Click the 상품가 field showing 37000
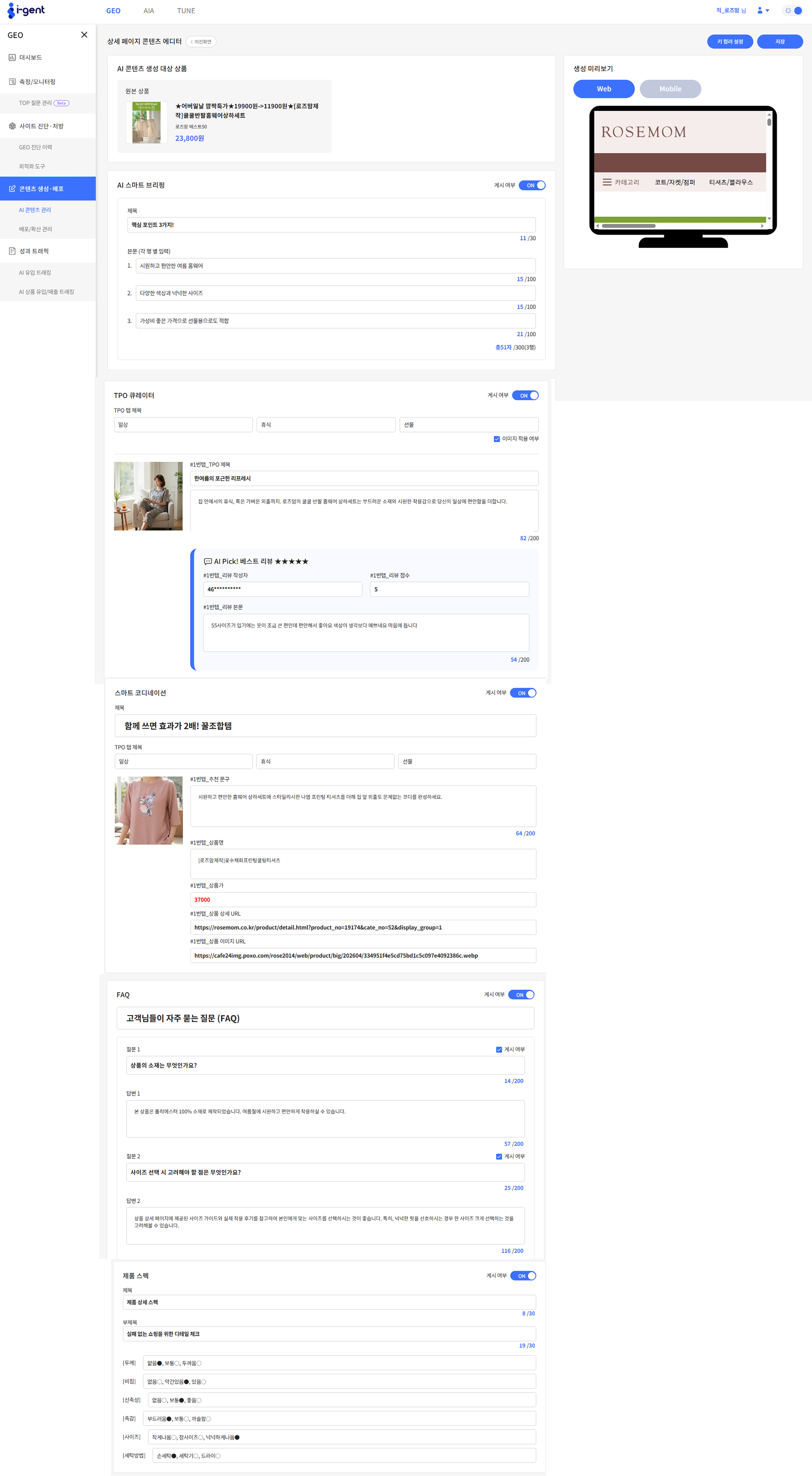The height and width of the screenshot is (1476, 812). pyautogui.click(x=363, y=900)
